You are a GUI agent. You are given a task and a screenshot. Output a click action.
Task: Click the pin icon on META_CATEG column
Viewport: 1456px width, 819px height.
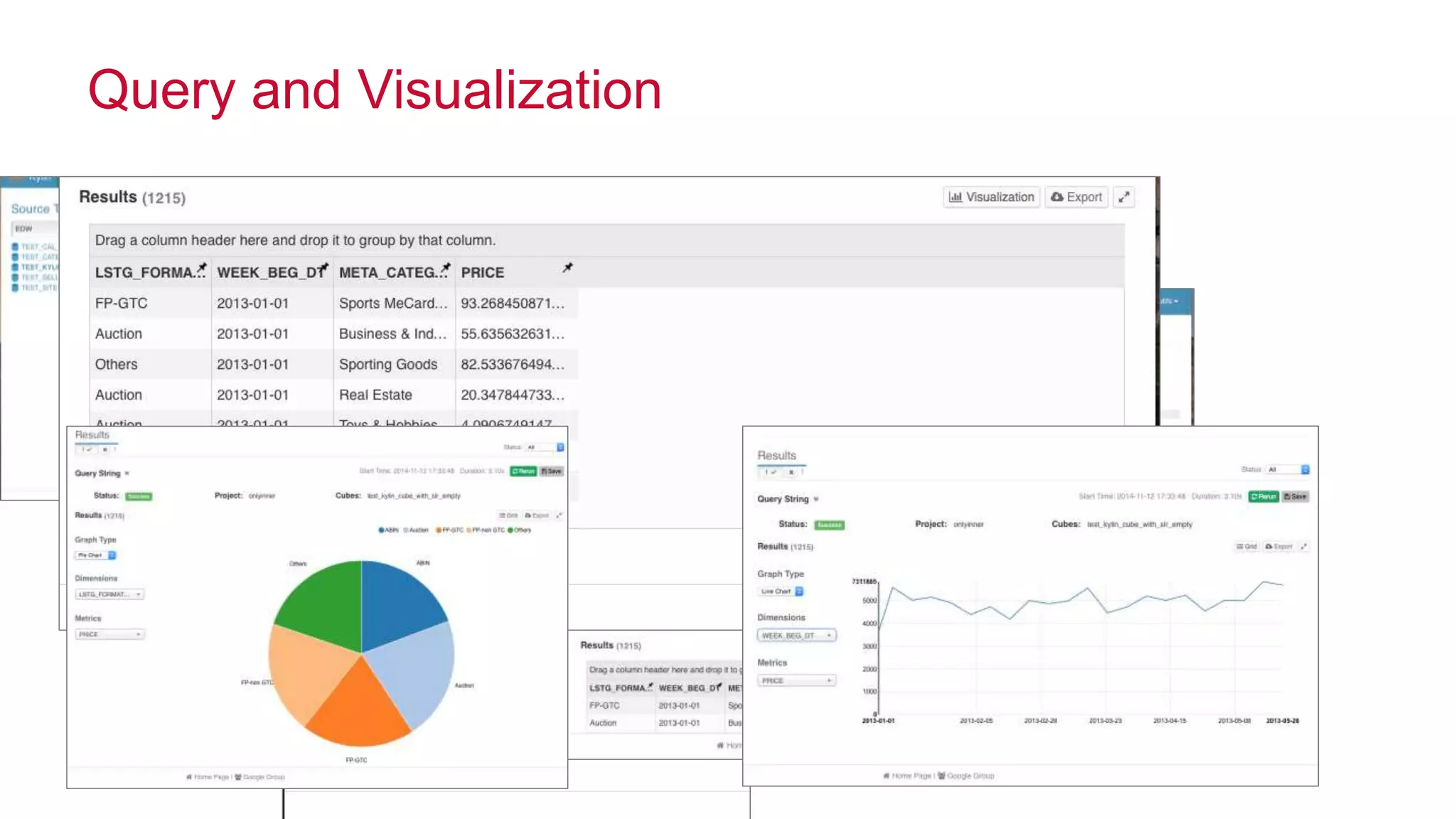pos(446,268)
